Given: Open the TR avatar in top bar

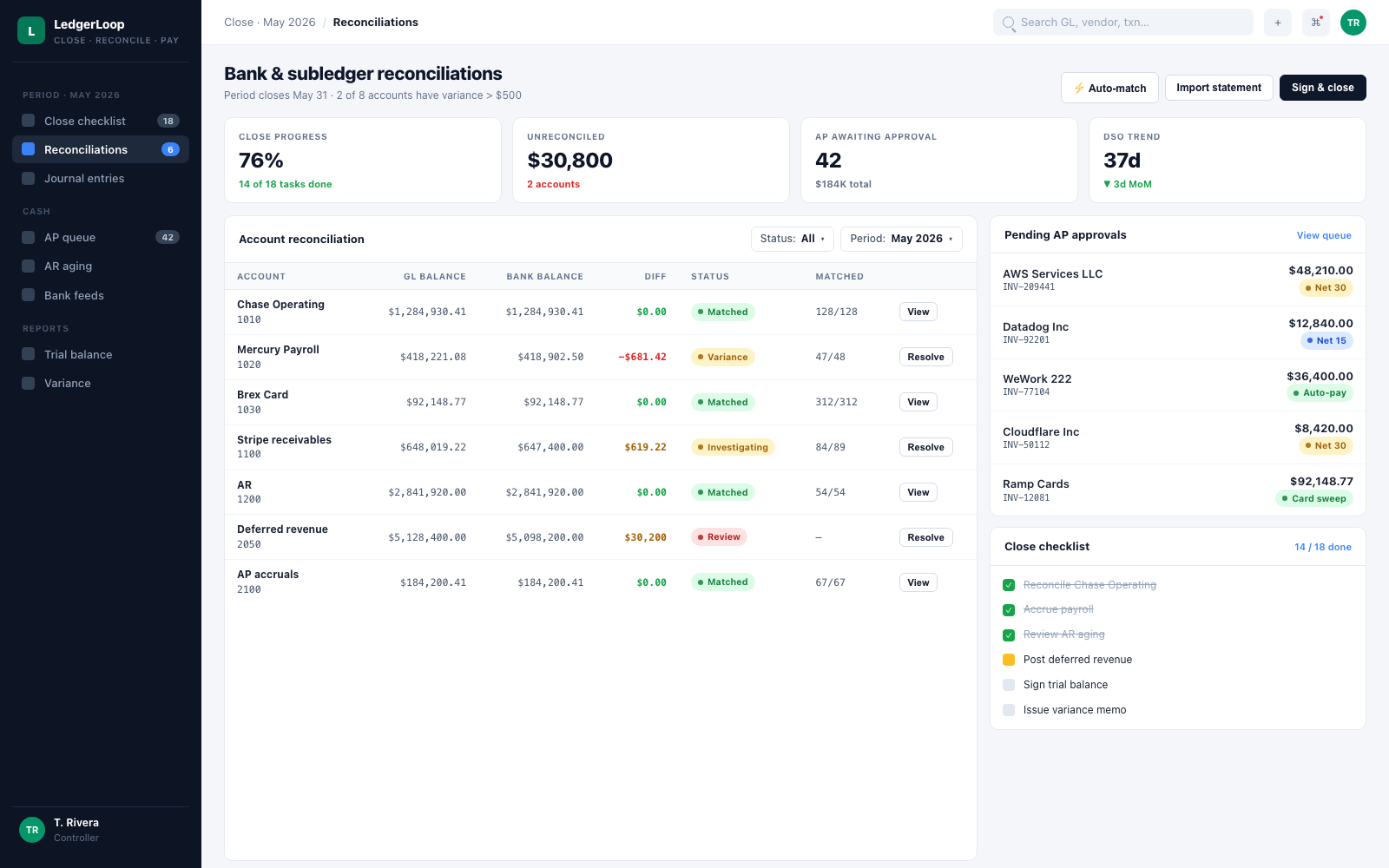Looking at the screenshot, I should coord(1353,23).
